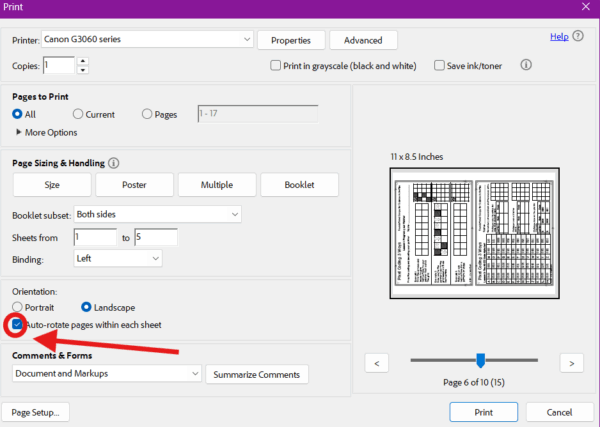This screenshot has width=600, height=427.
Task: Click the page preview slider handle
Action: (481, 360)
